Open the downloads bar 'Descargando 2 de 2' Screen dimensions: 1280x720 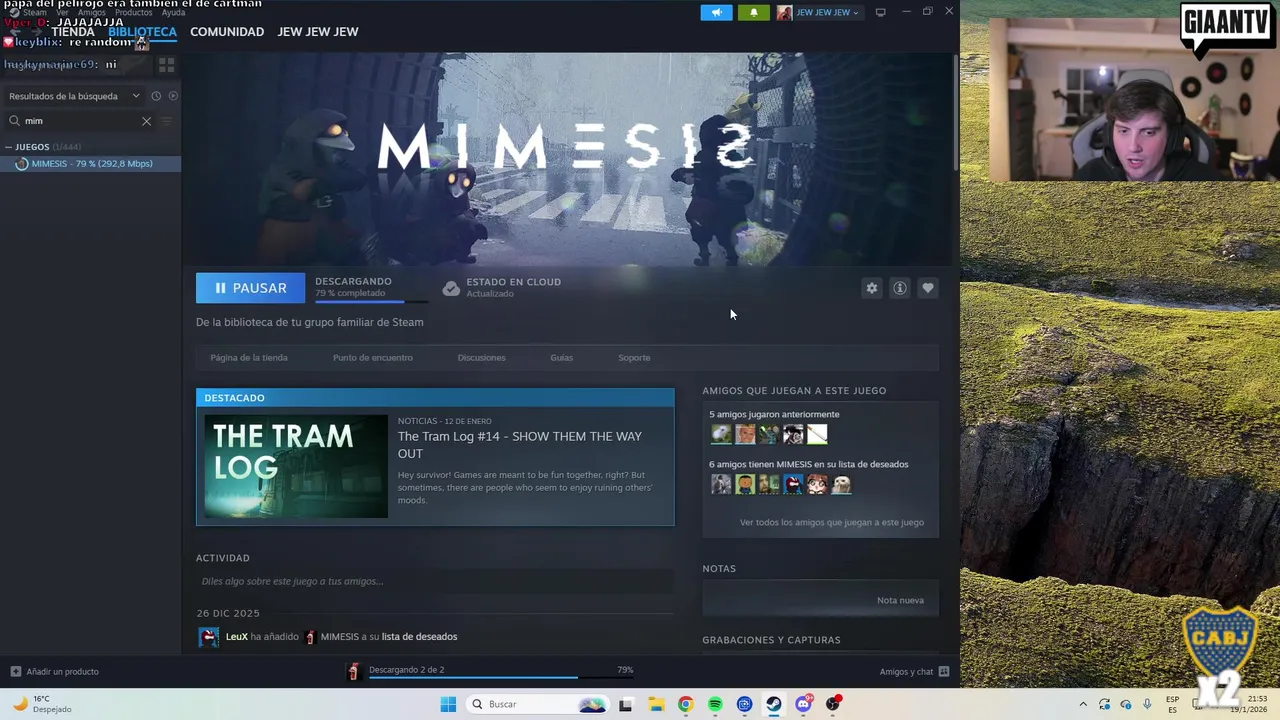pos(490,671)
